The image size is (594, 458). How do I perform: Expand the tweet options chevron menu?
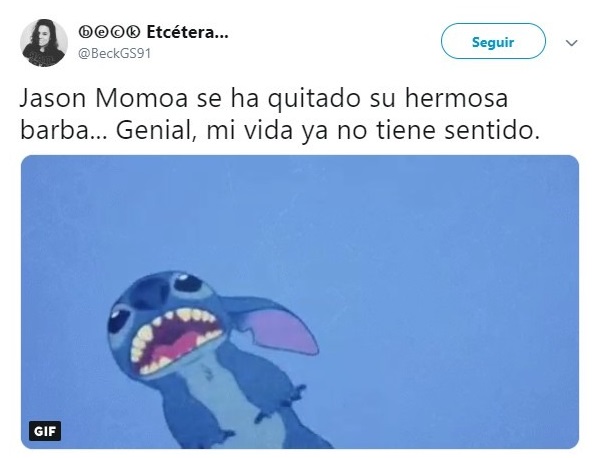pyautogui.click(x=572, y=43)
